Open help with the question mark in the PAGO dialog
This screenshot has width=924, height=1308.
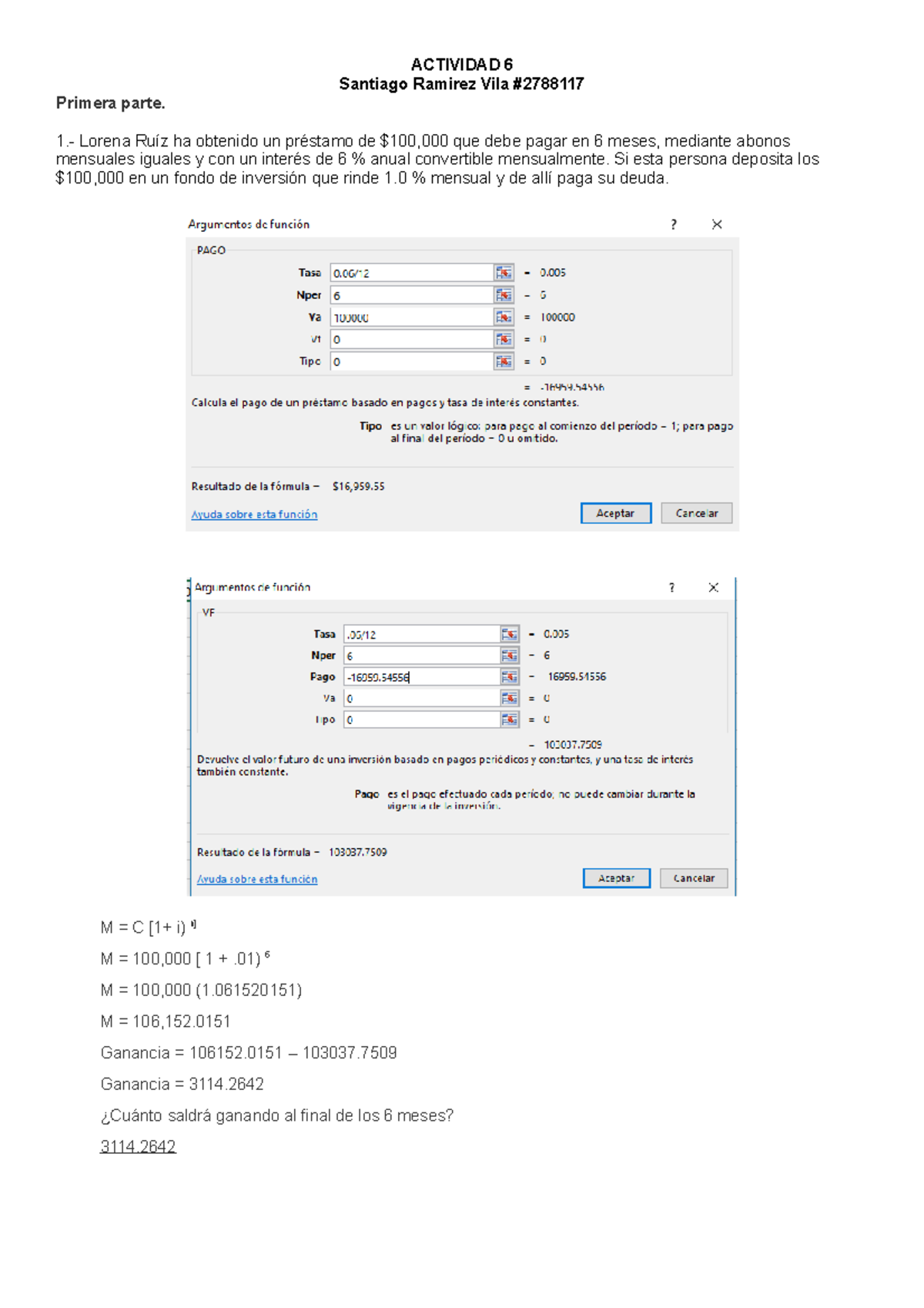click(674, 225)
